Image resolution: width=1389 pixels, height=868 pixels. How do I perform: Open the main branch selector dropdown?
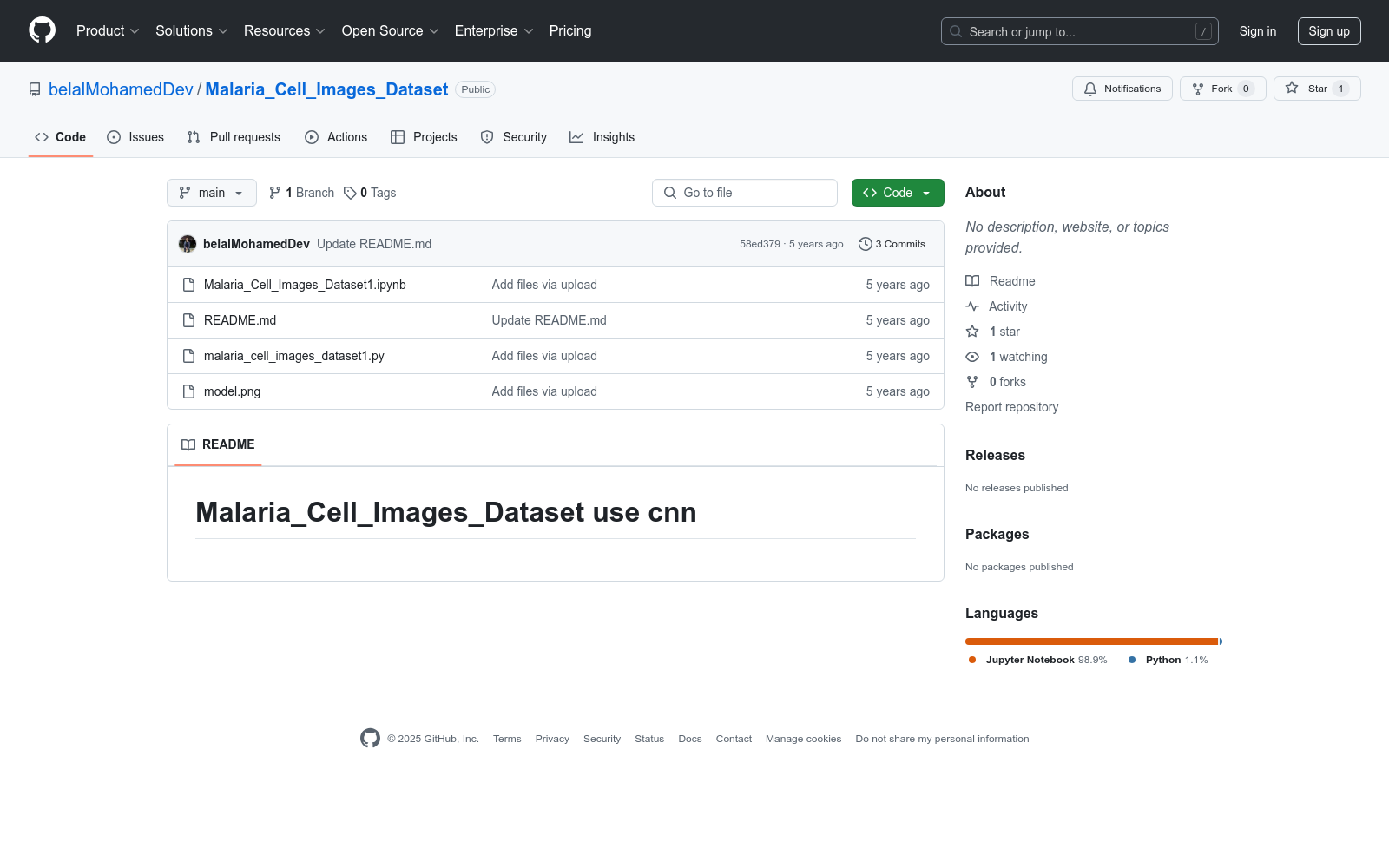tap(212, 193)
